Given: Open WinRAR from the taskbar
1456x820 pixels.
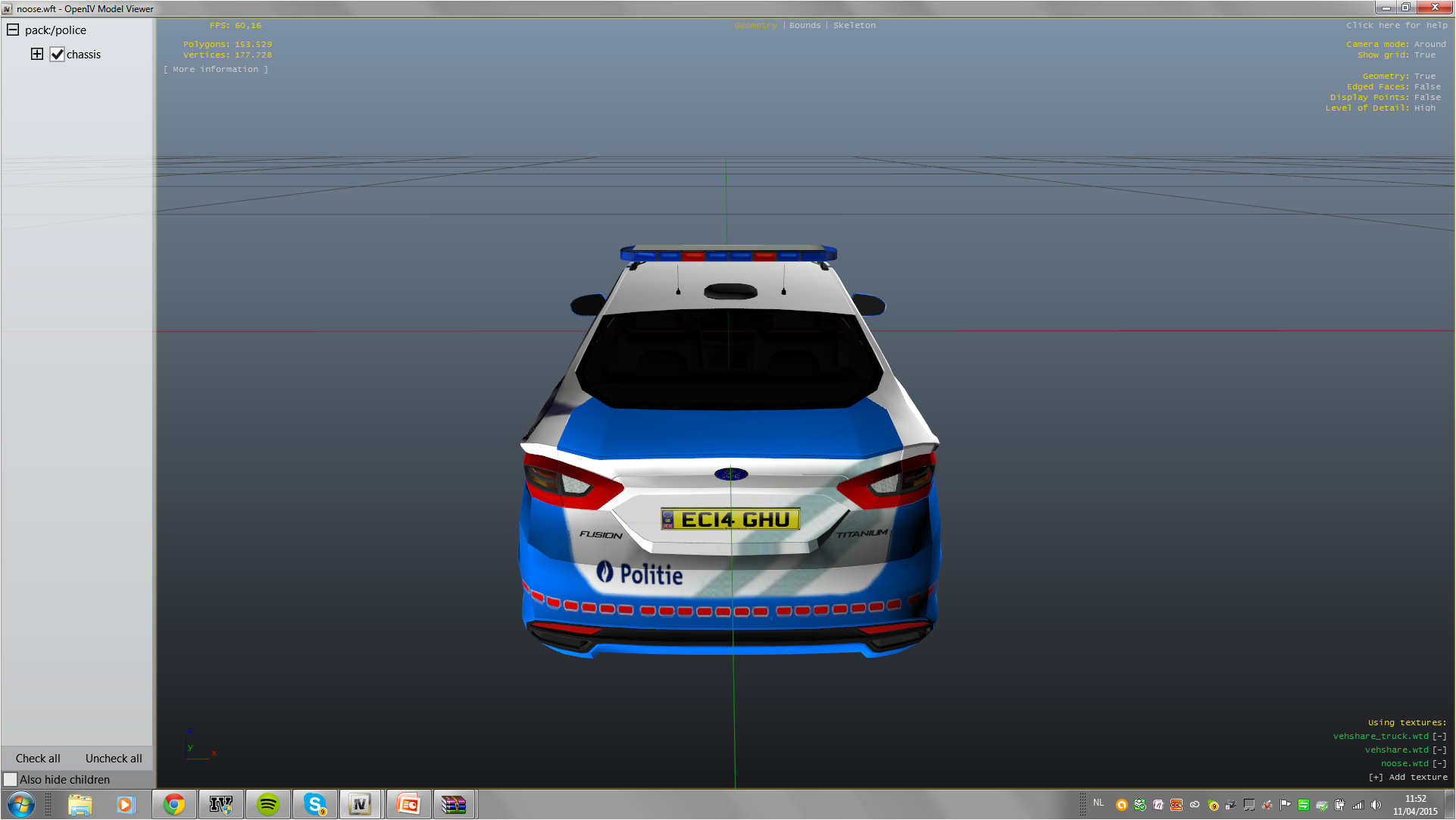Looking at the screenshot, I should 454,804.
